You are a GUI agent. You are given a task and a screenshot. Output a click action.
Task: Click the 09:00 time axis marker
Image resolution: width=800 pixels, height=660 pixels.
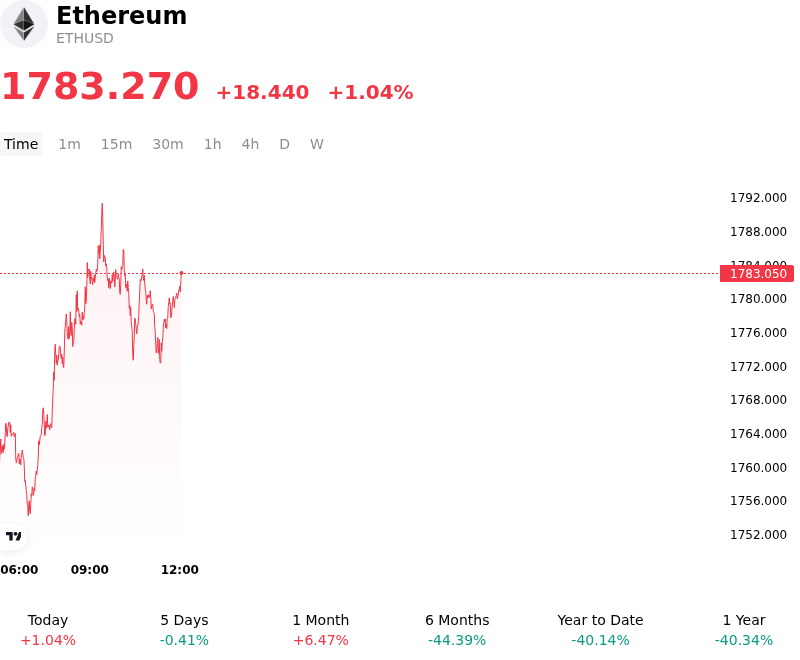point(90,570)
